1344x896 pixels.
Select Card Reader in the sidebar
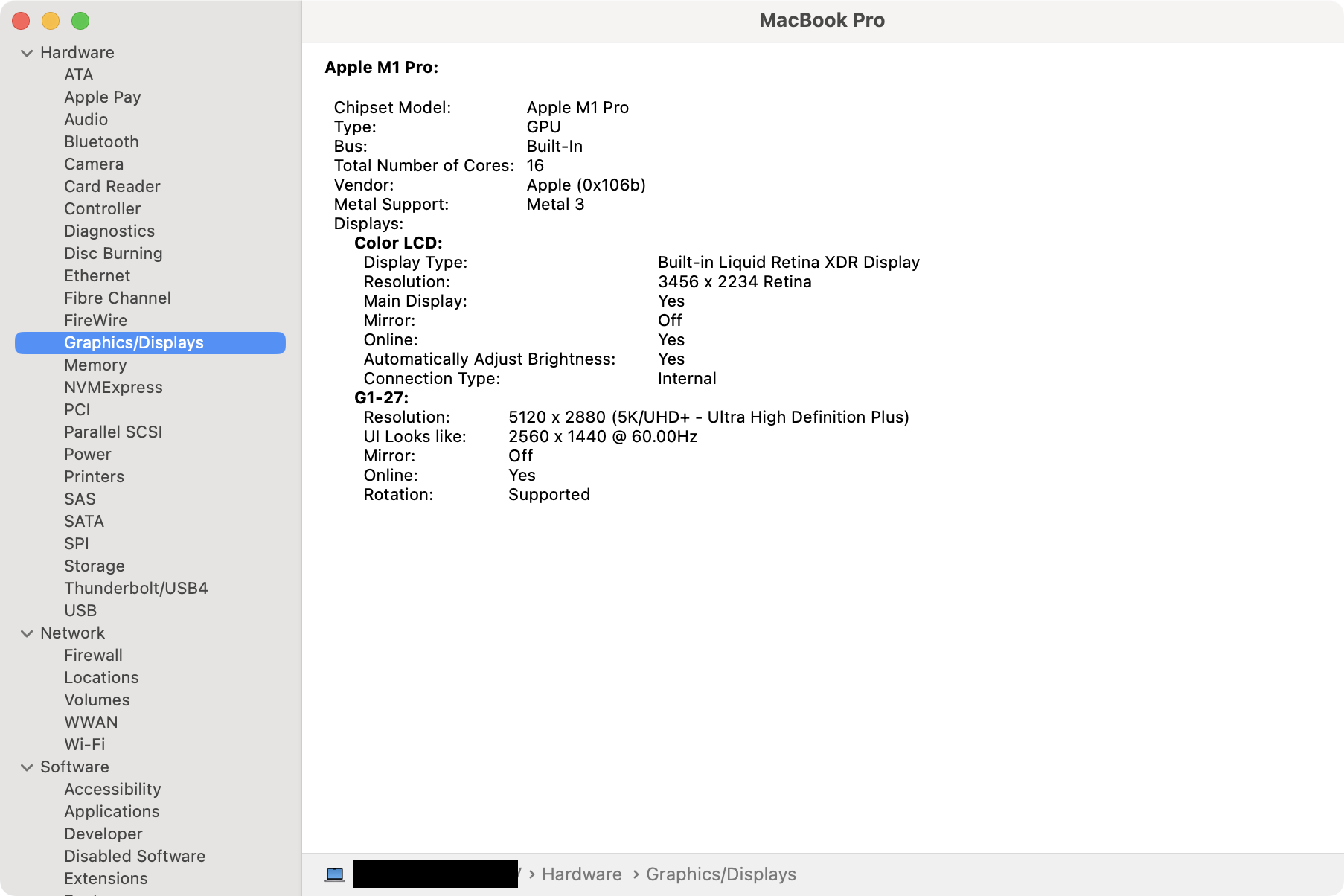pyautogui.click(x=112, y=187)
